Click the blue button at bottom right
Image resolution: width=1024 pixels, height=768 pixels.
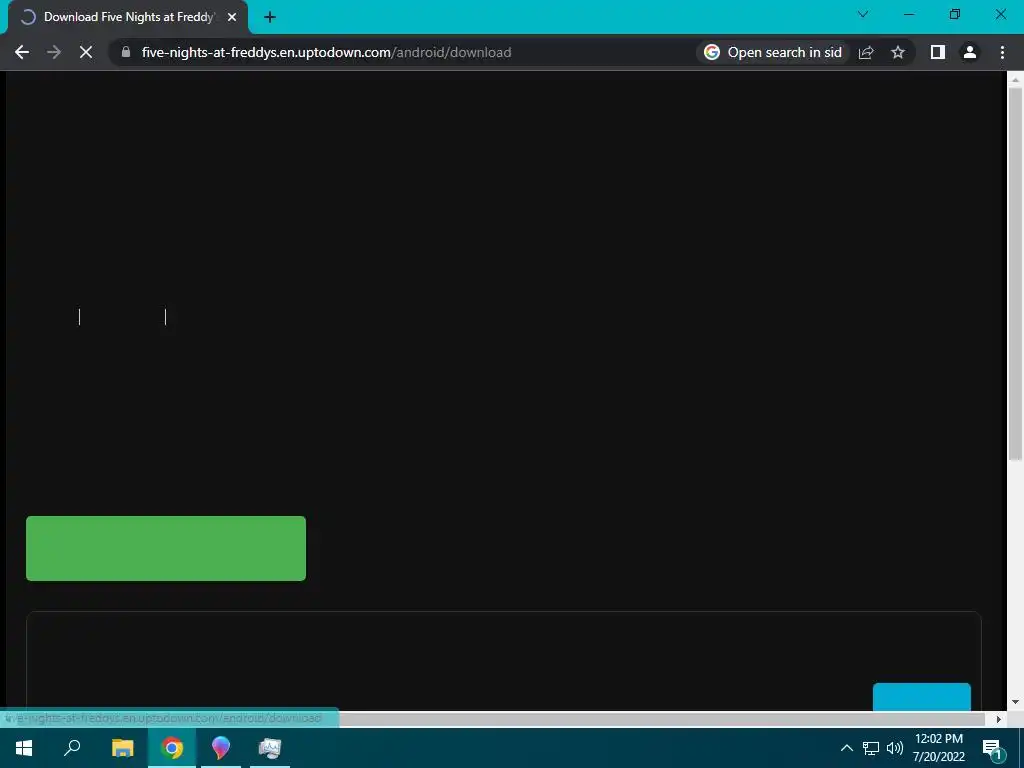pyautogui.click(x=921, y=697)
